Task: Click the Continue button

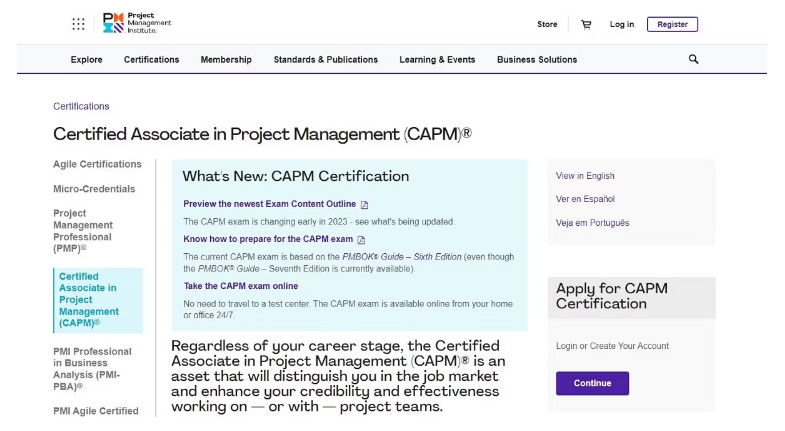Action: click(x=592, y=383)
